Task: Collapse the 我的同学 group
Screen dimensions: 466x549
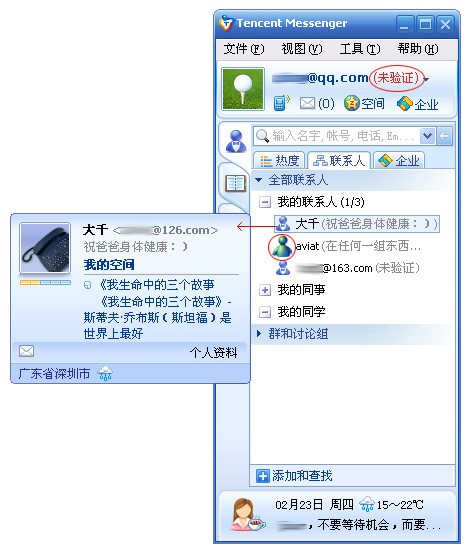Action: pos(265,312)
